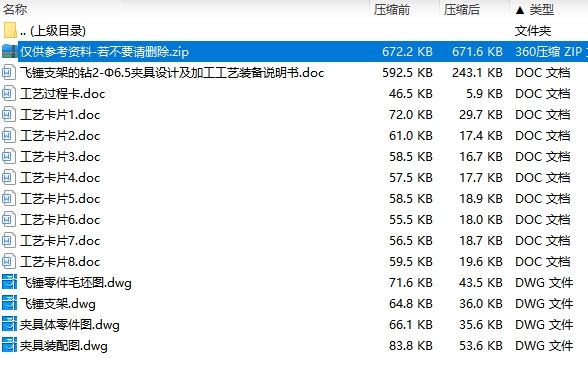Click the 71.6 KB size value
This screenshot has height=373, width=588.
click(x=411, y=282)
